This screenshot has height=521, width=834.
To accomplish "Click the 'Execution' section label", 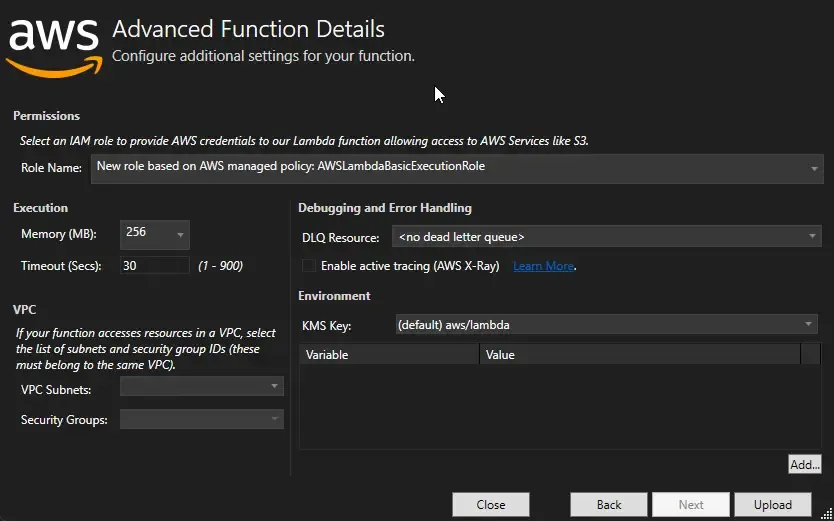I will 40,208.
